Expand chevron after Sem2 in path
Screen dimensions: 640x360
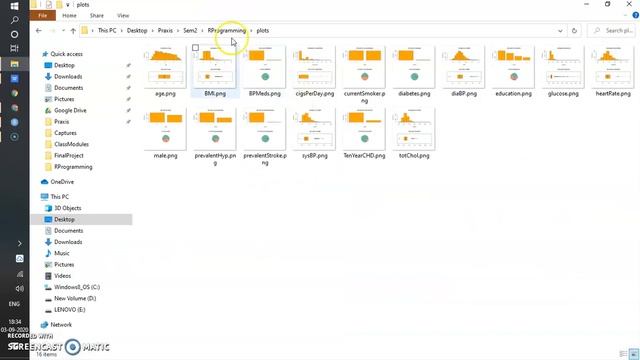202,31
